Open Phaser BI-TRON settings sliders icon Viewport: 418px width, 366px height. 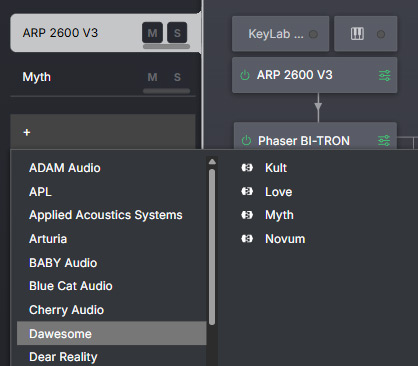pyautogui.click(x=384, y=141)
